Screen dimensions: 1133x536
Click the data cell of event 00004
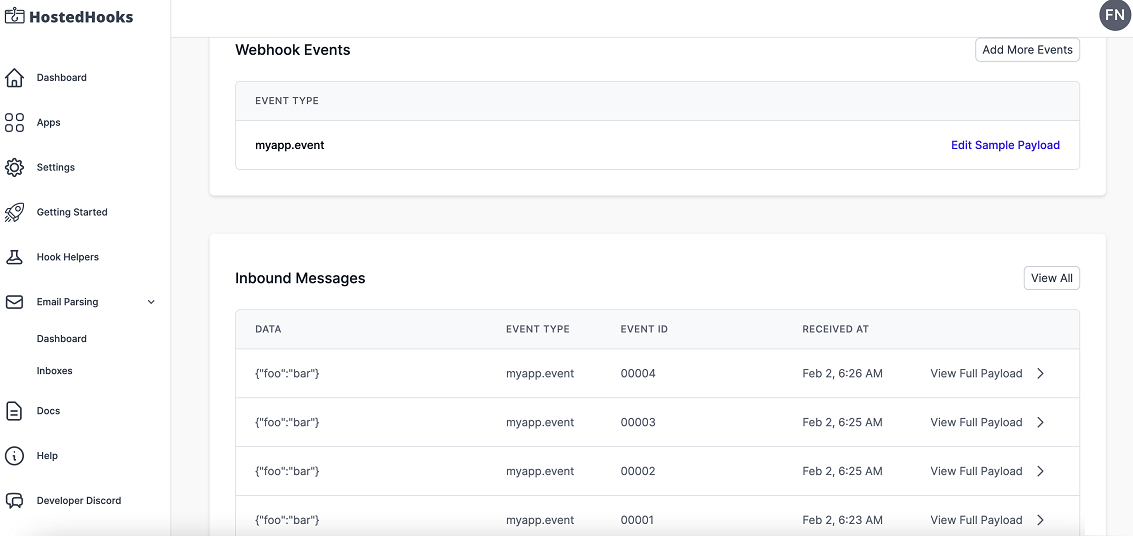[288, 373]
